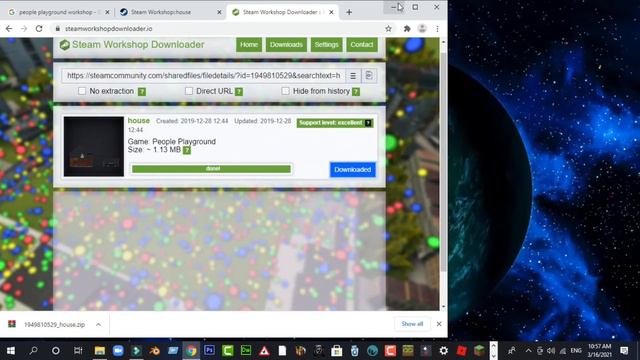Click ENG language indicator in tray
Screen dimensions: 640x360
click(576, 351)
